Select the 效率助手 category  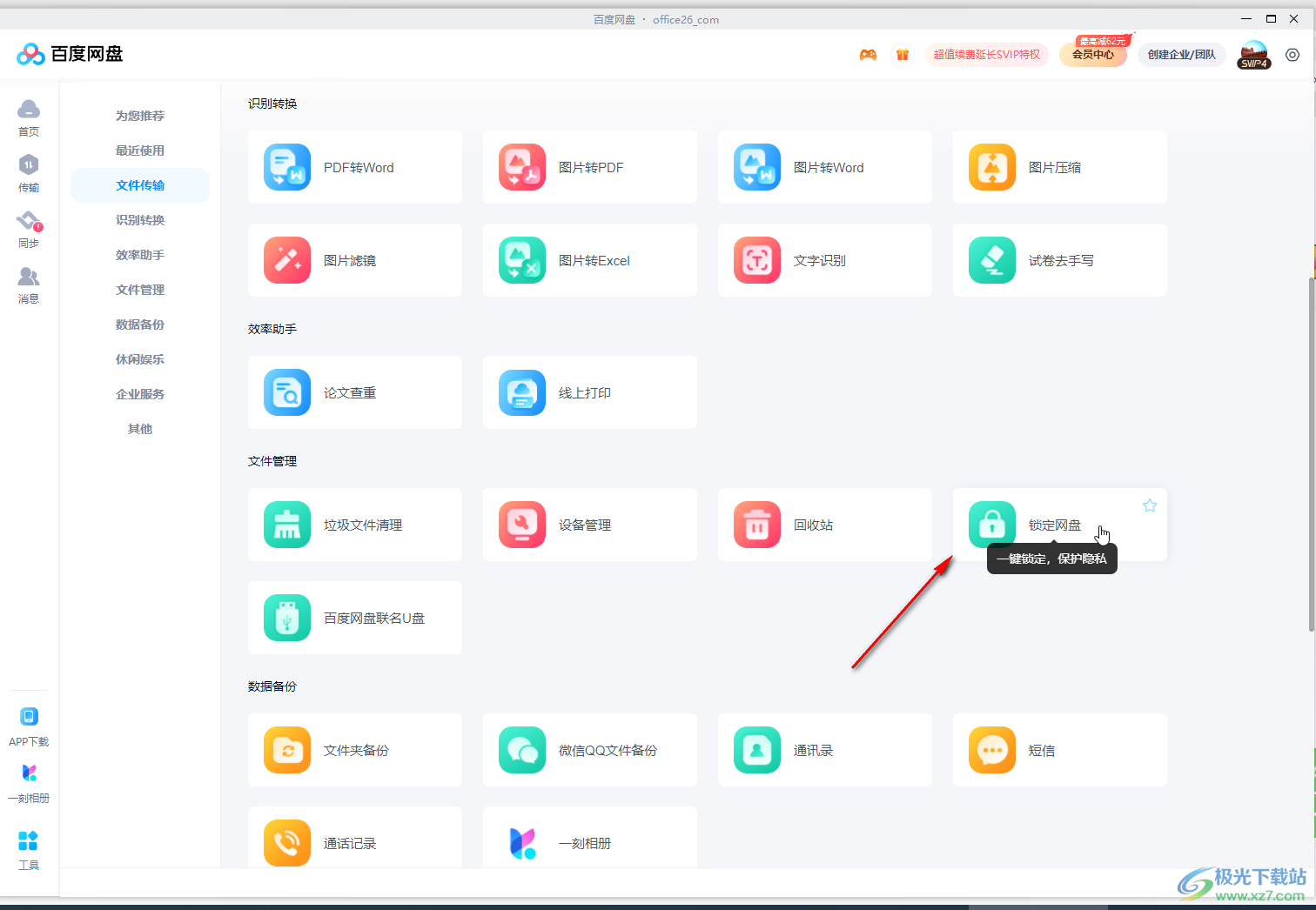pos(140,255)
